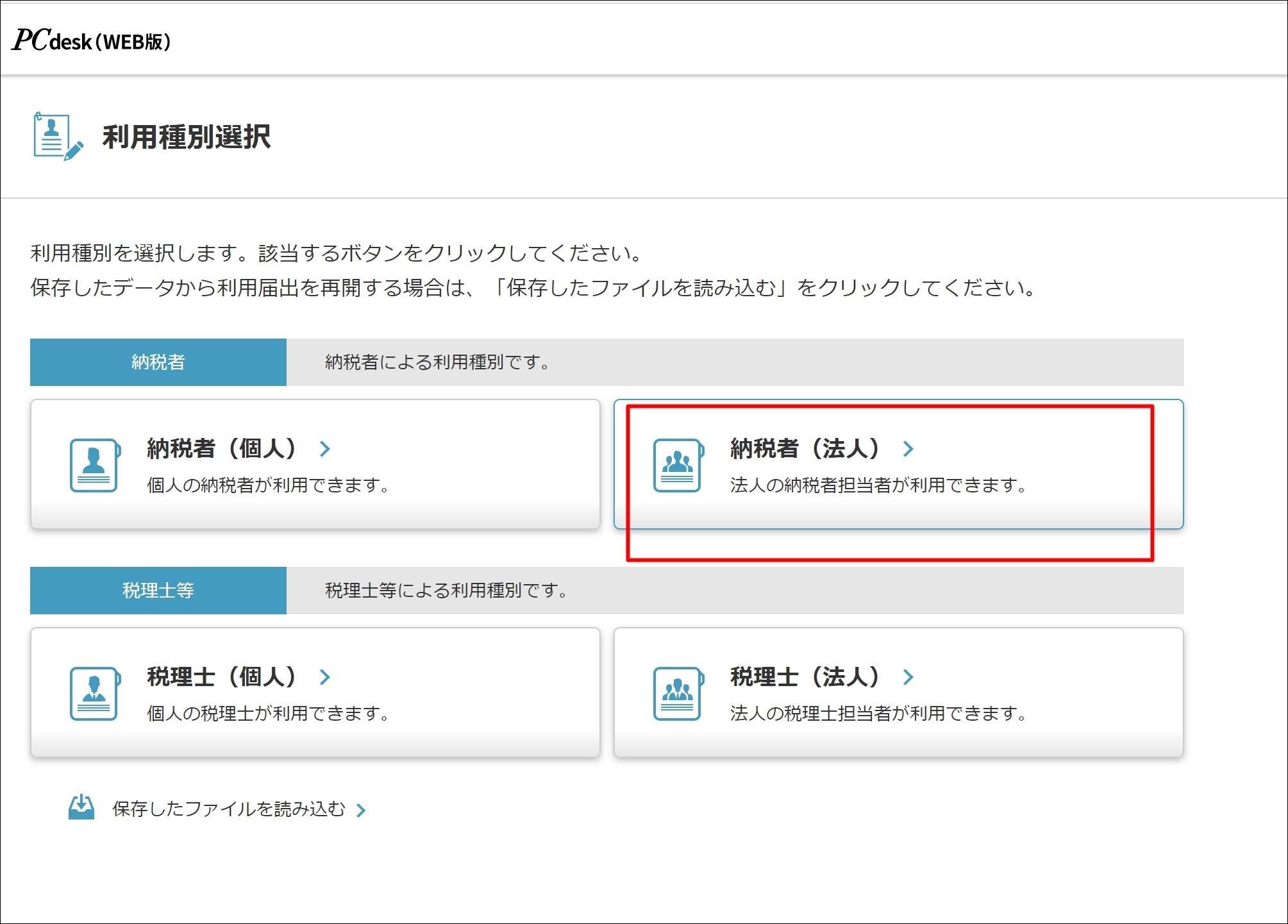Click text 納税者による利用種別です。
This screenshot has height=924, width=1288.
click(439, 362)
